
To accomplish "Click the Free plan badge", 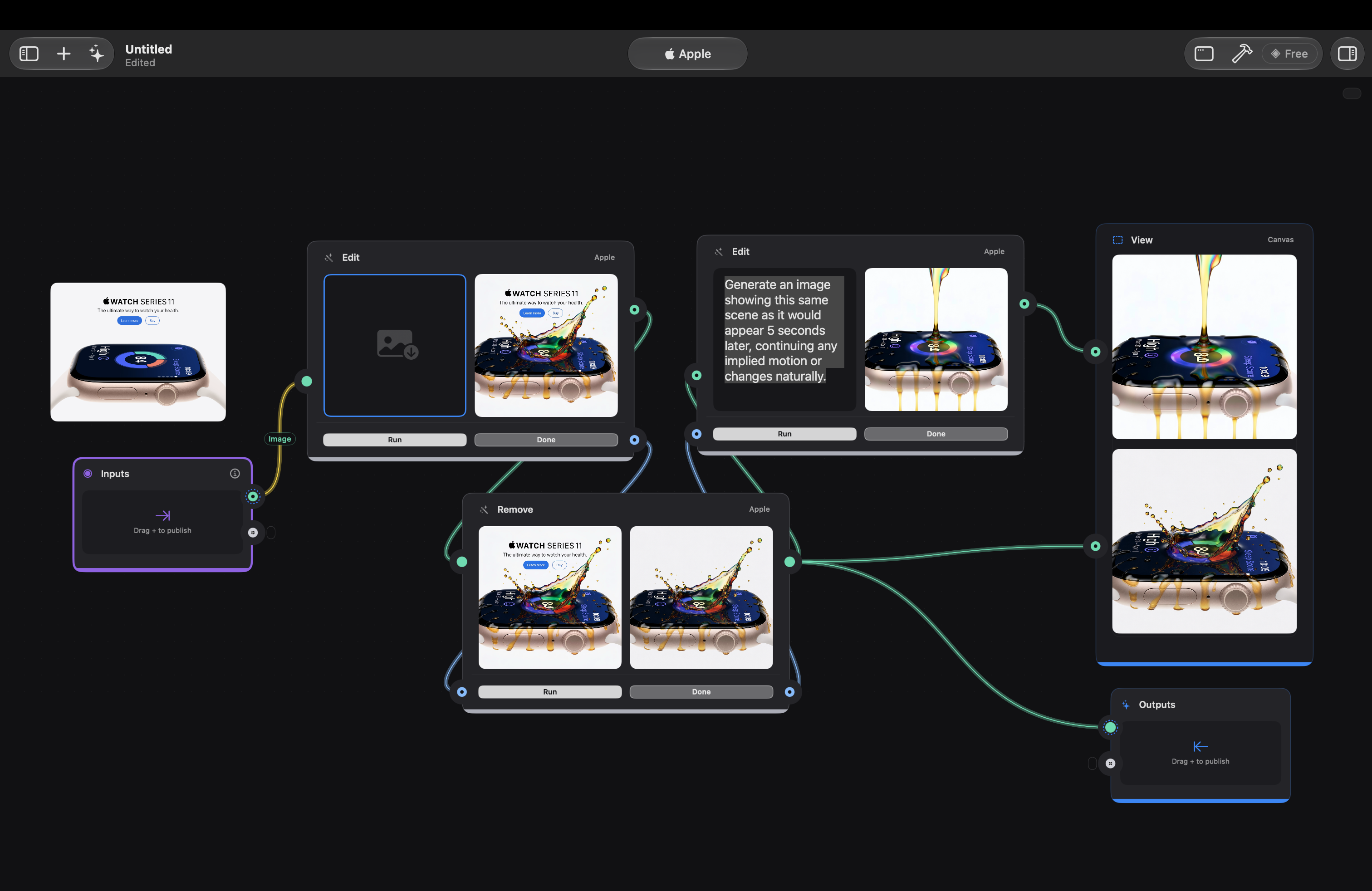I will [x=1289, y=54].
